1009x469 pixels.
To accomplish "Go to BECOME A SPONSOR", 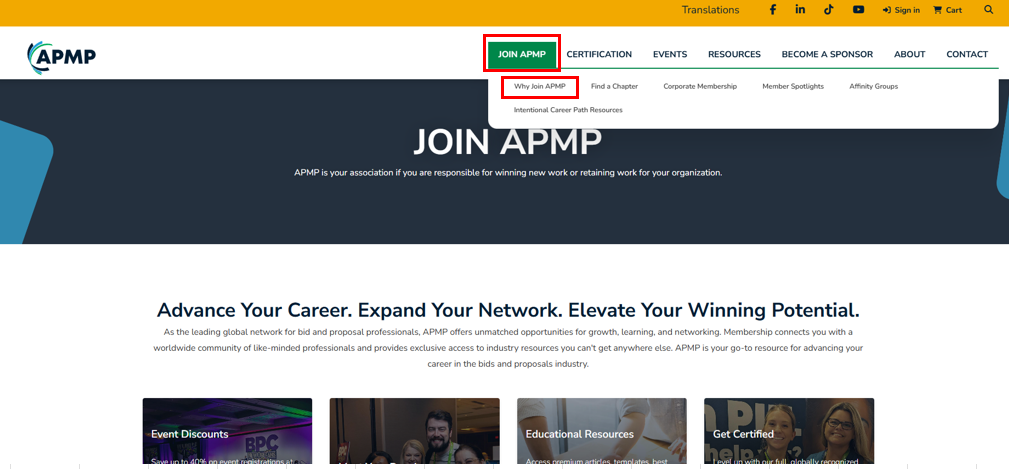I will 827,54.
